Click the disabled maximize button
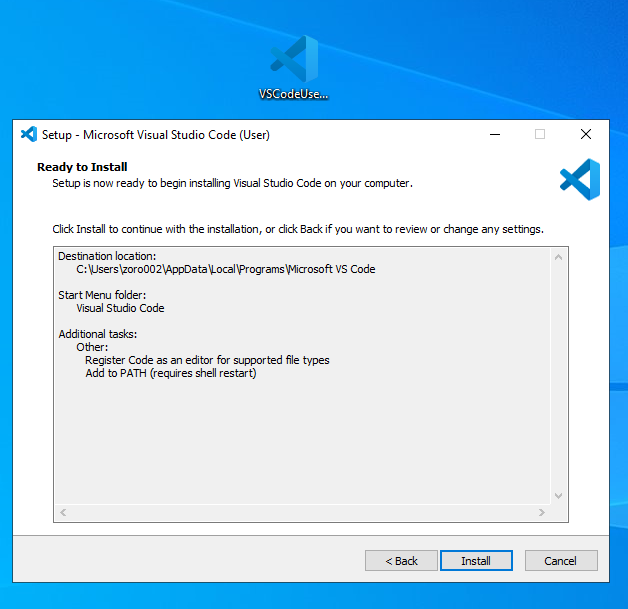This screenshot has height=609, width=628. point(540,135)
